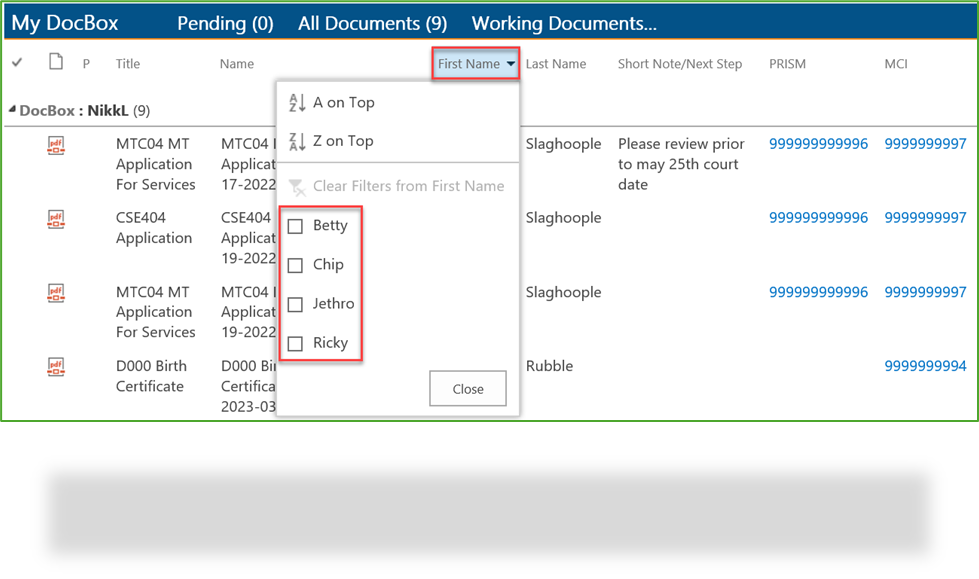Image resolution: width=979 pixels, height=579 pixels.
Task: Check the Chip filter checkbox
Action: point(296,264)
